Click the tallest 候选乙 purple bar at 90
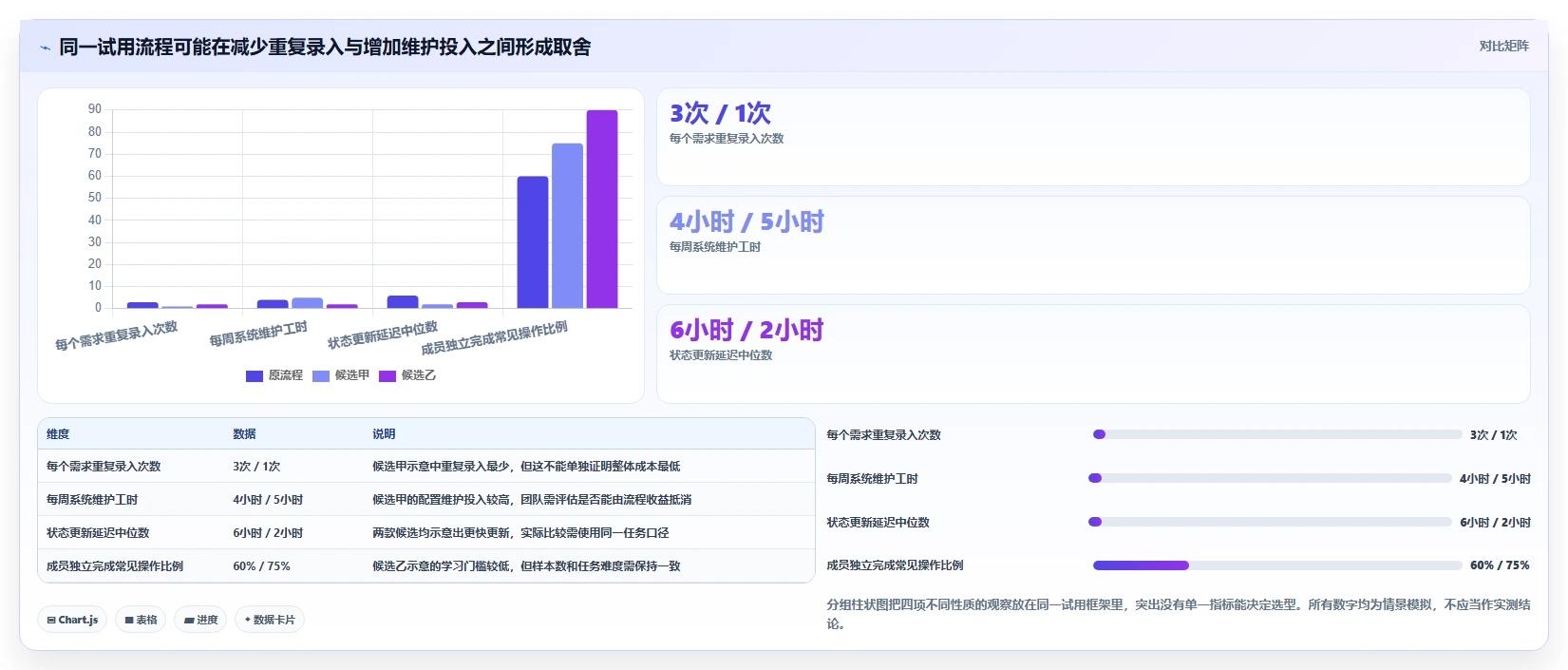 (602, 209)
